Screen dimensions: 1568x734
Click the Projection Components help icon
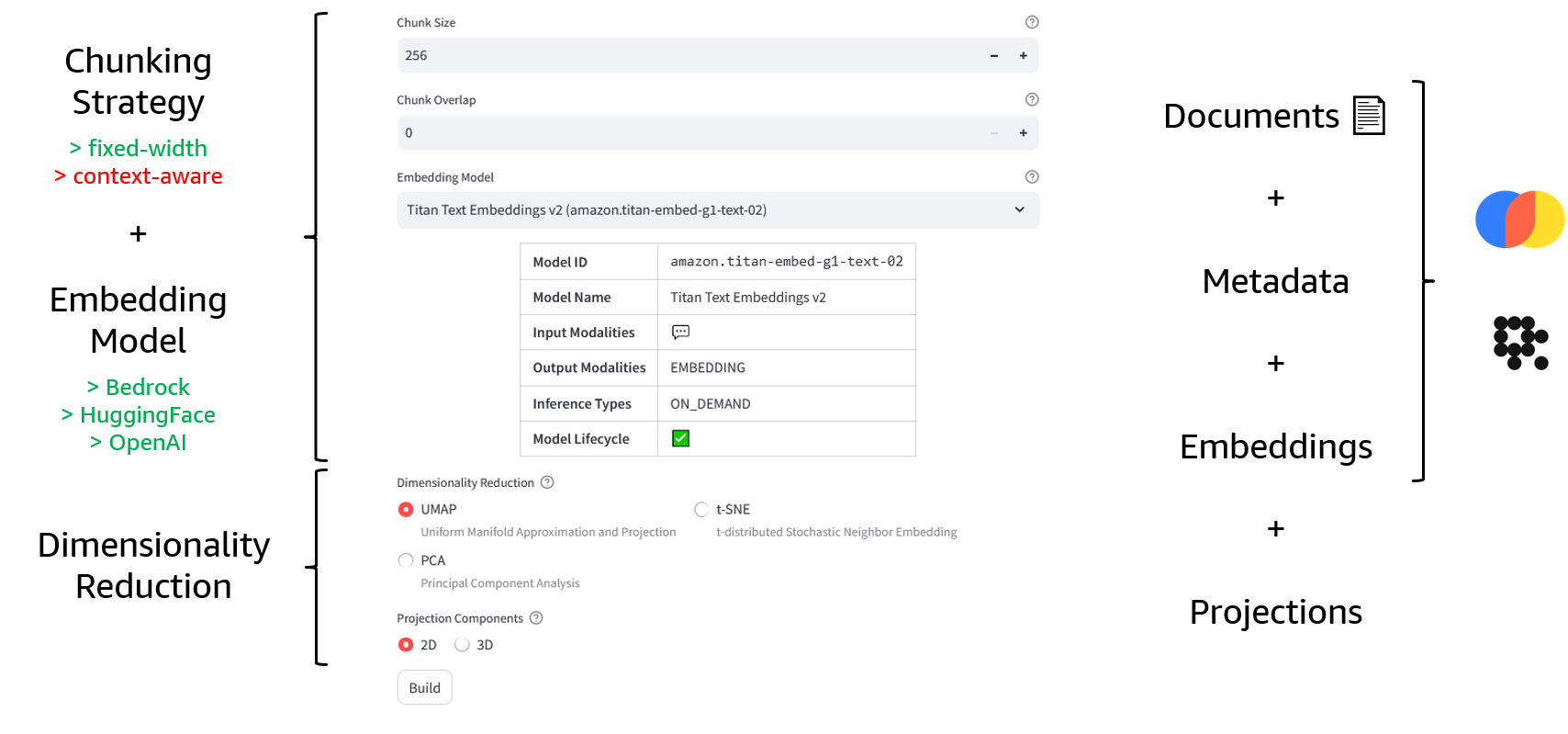tap(536, 618)
